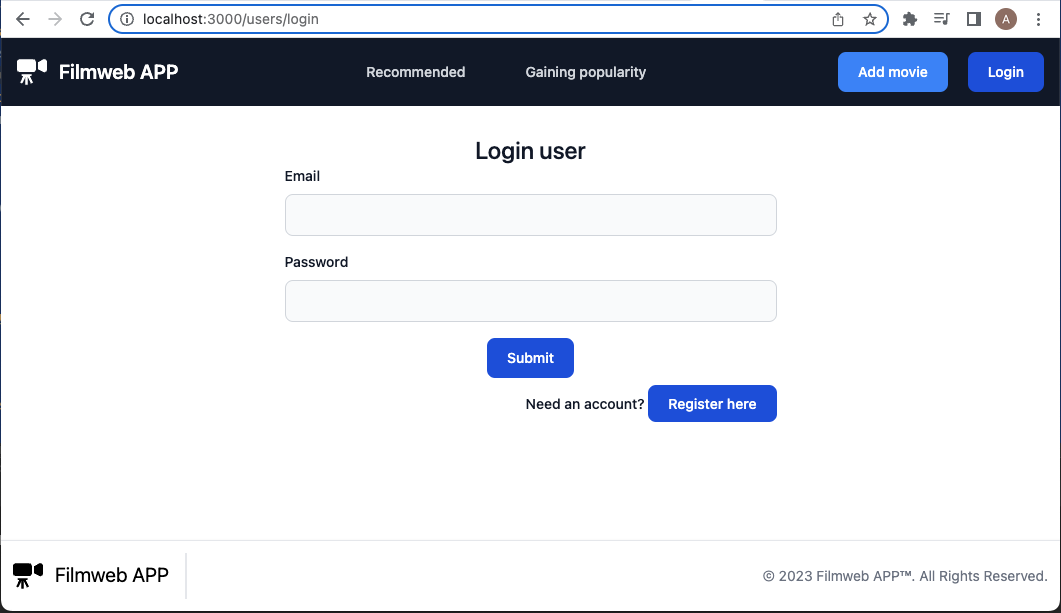Click the Login button in header
The height and width of the screenshot is (613, 1061).
pyautogui.click(x=1006, y=72)
